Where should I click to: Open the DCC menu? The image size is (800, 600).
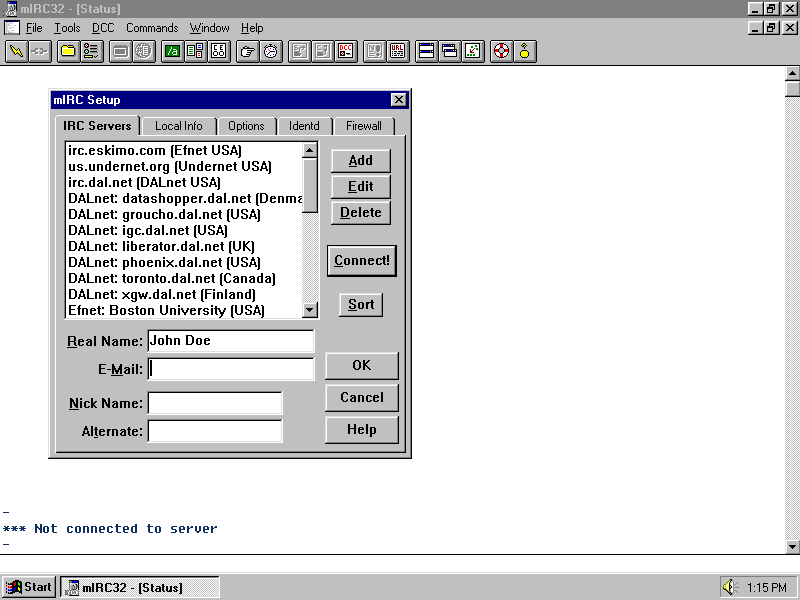103,28
